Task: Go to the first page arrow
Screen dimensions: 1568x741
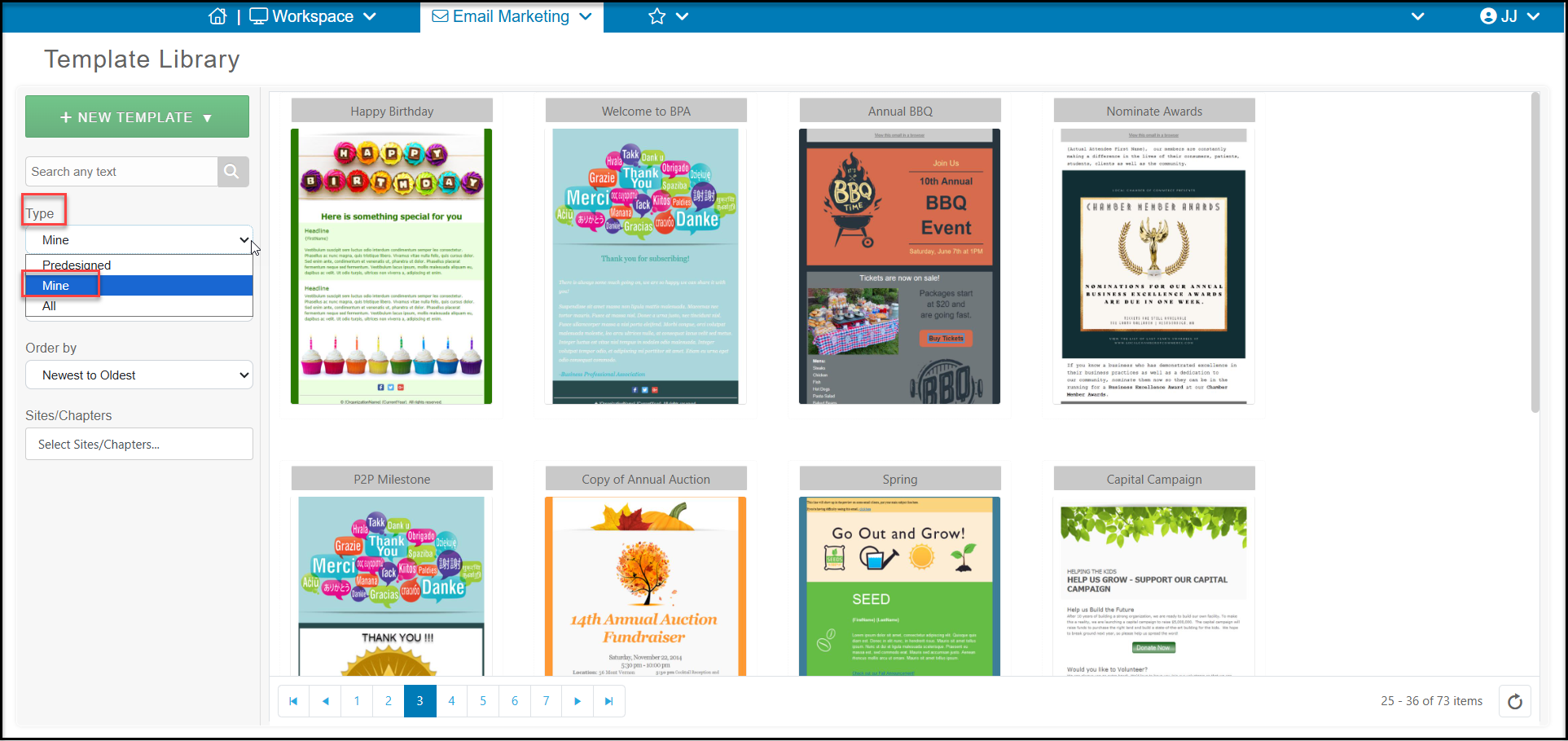Action: 293,701
